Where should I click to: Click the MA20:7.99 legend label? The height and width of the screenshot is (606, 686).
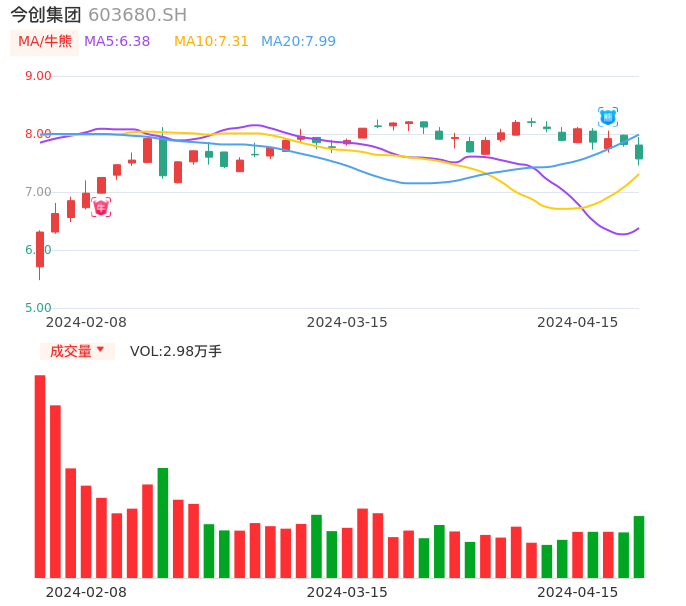pyautogui.click(x=298, y=42)
